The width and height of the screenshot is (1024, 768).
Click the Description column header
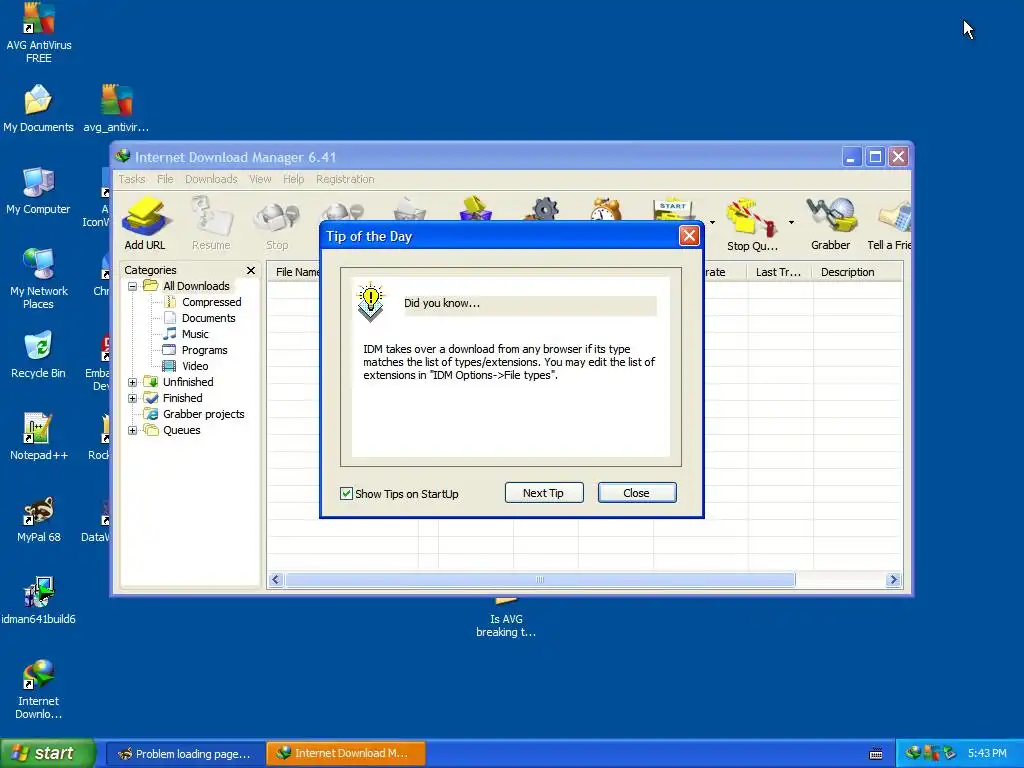click(857, 272)
